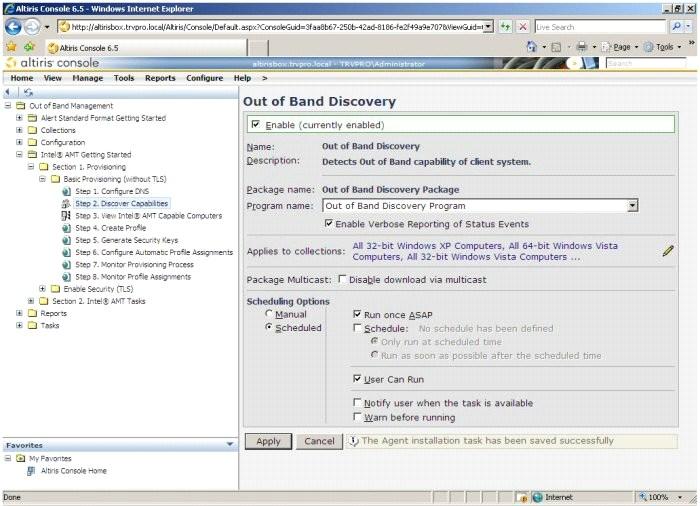Check Notify user when task is available

pyautogui.click(x=357, y=402)
